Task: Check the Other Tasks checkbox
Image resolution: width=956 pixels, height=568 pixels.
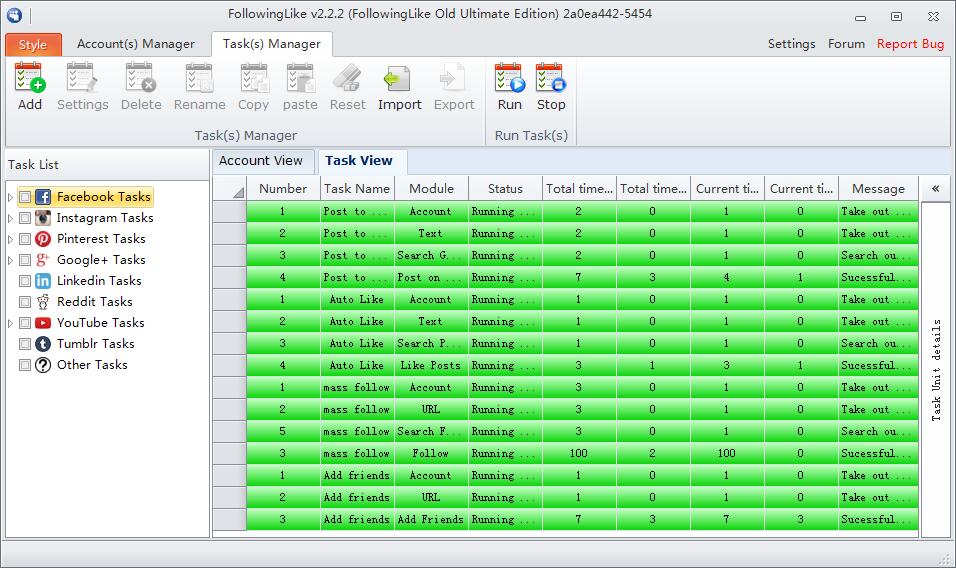Action: (25, 364)
